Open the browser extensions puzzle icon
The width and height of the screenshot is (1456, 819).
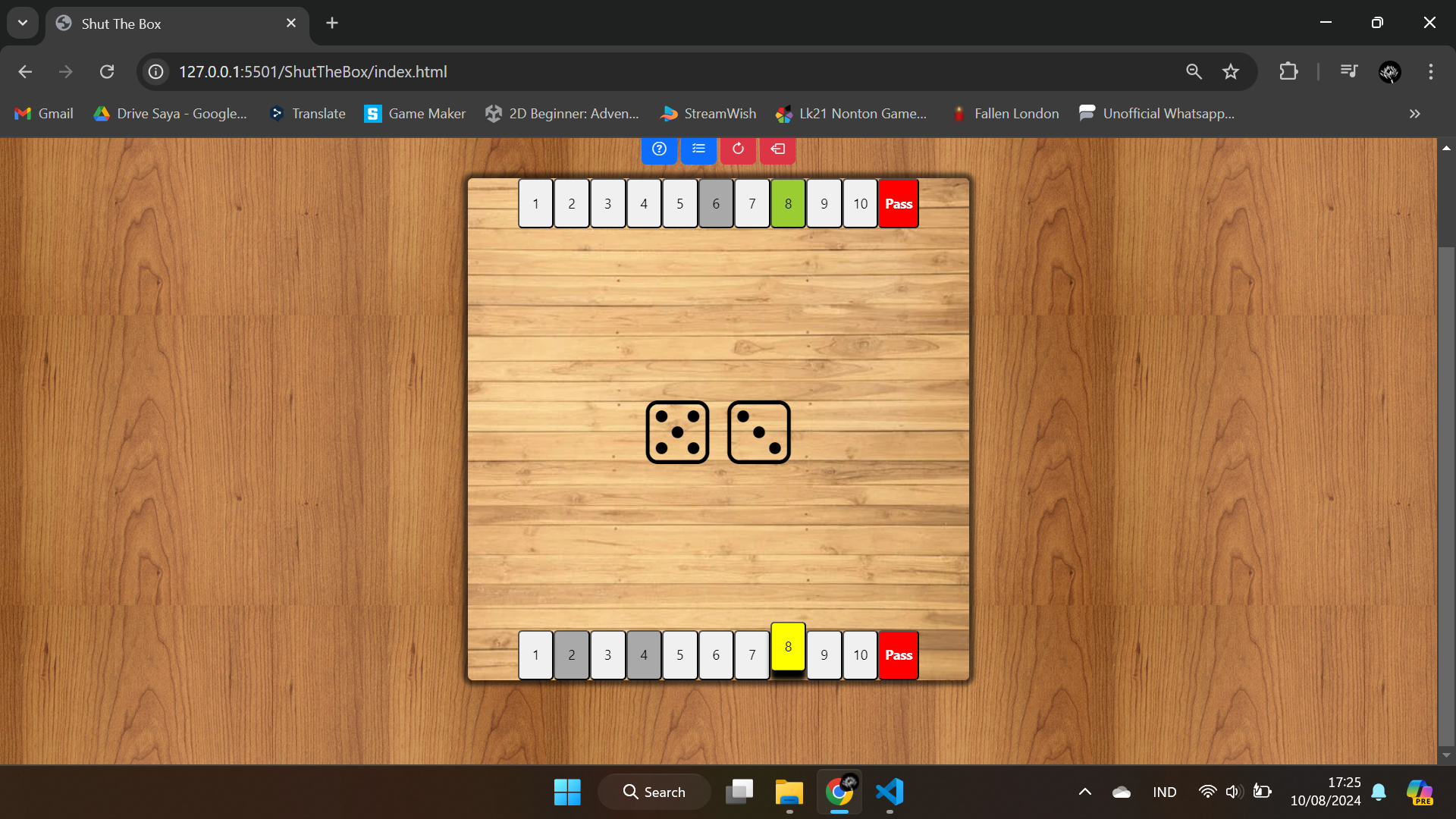(1288, 71)
